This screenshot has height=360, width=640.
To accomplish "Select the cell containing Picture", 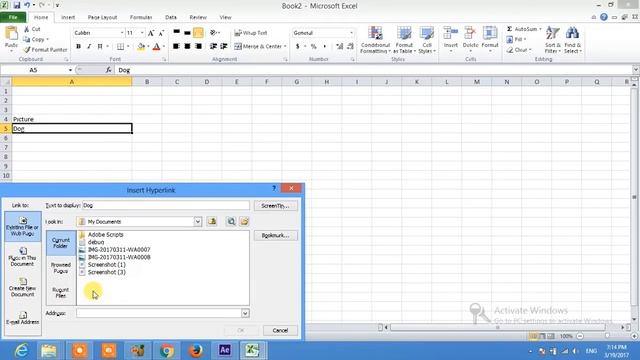I will click(72, 119).
